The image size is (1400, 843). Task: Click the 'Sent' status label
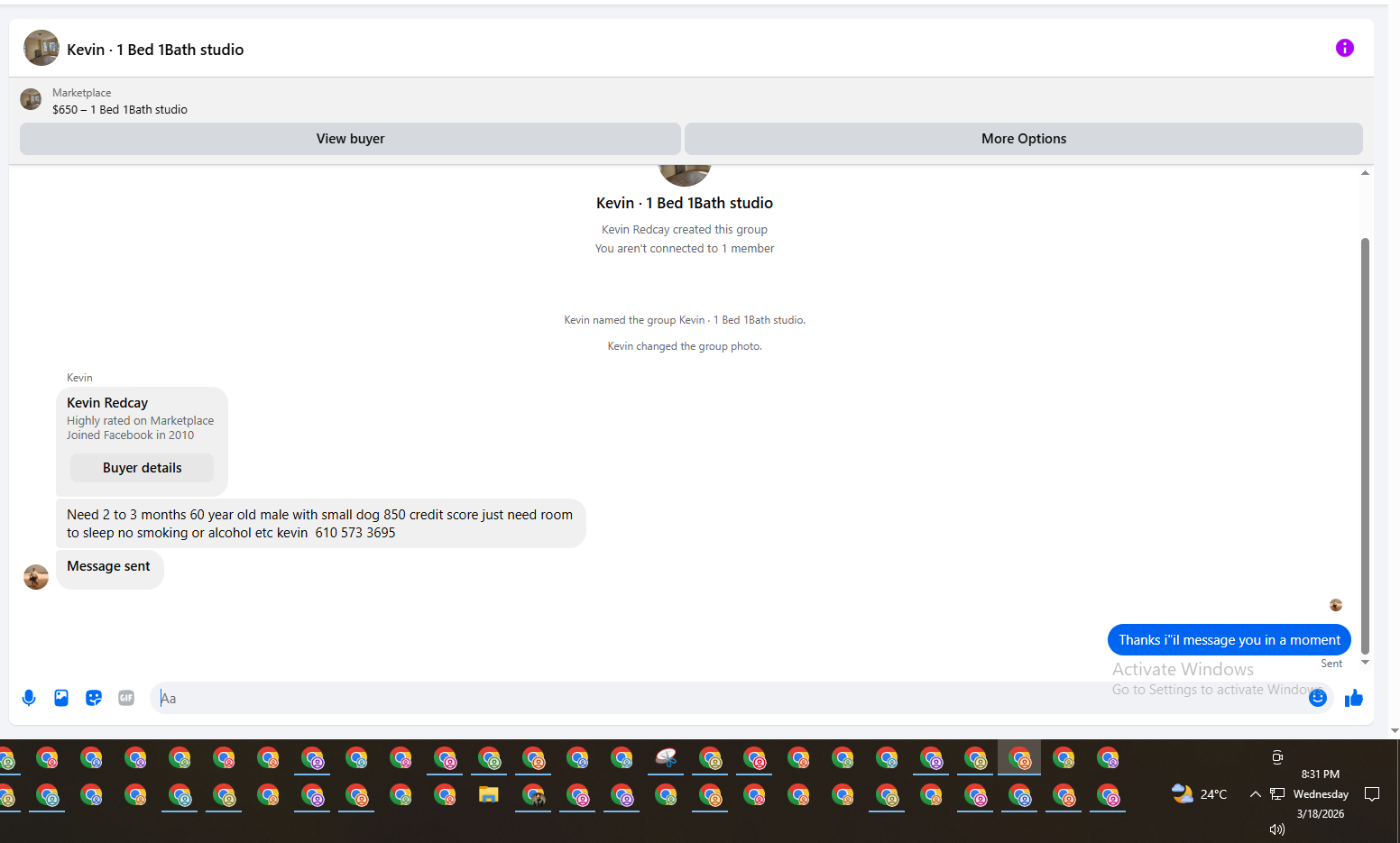click(1331, 664)
